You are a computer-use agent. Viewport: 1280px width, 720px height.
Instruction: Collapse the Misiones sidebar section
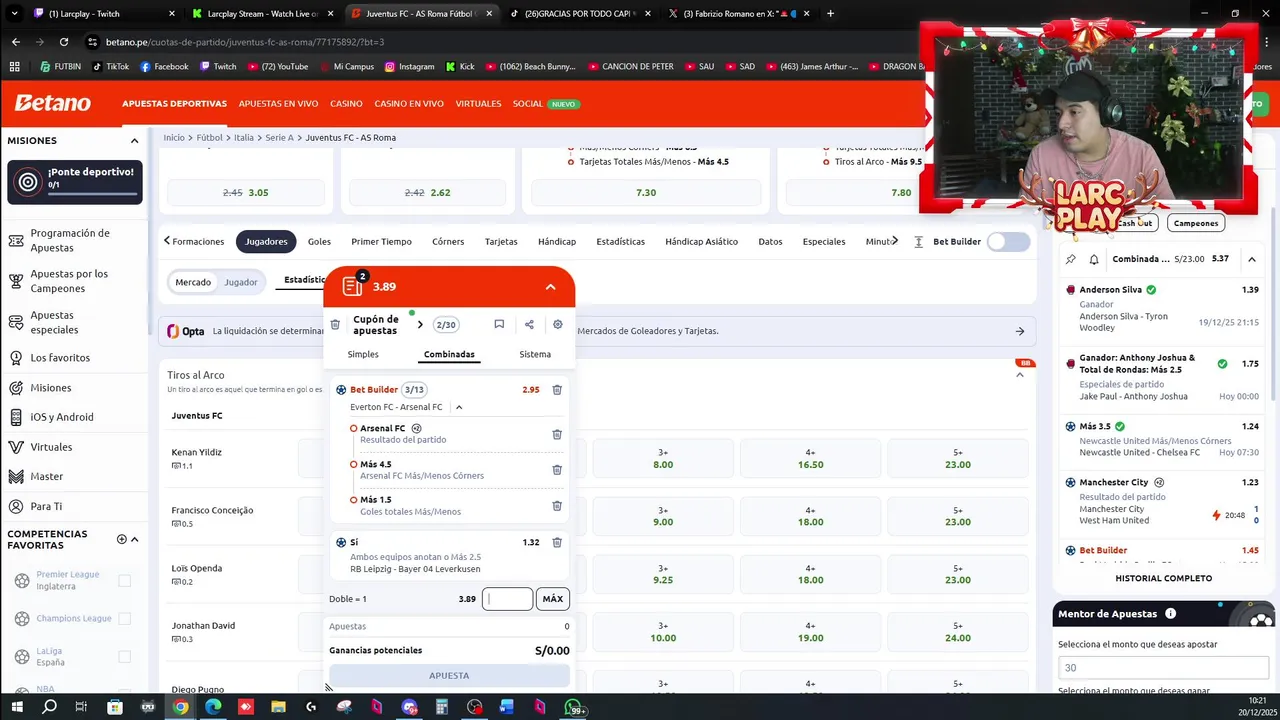[x=134, y=141]
